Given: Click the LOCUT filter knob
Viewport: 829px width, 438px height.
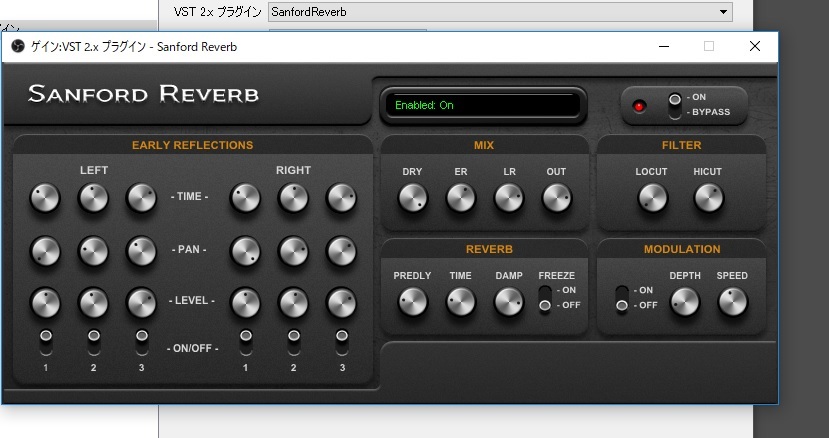Looking at the screenshot, I should [652, 198].
